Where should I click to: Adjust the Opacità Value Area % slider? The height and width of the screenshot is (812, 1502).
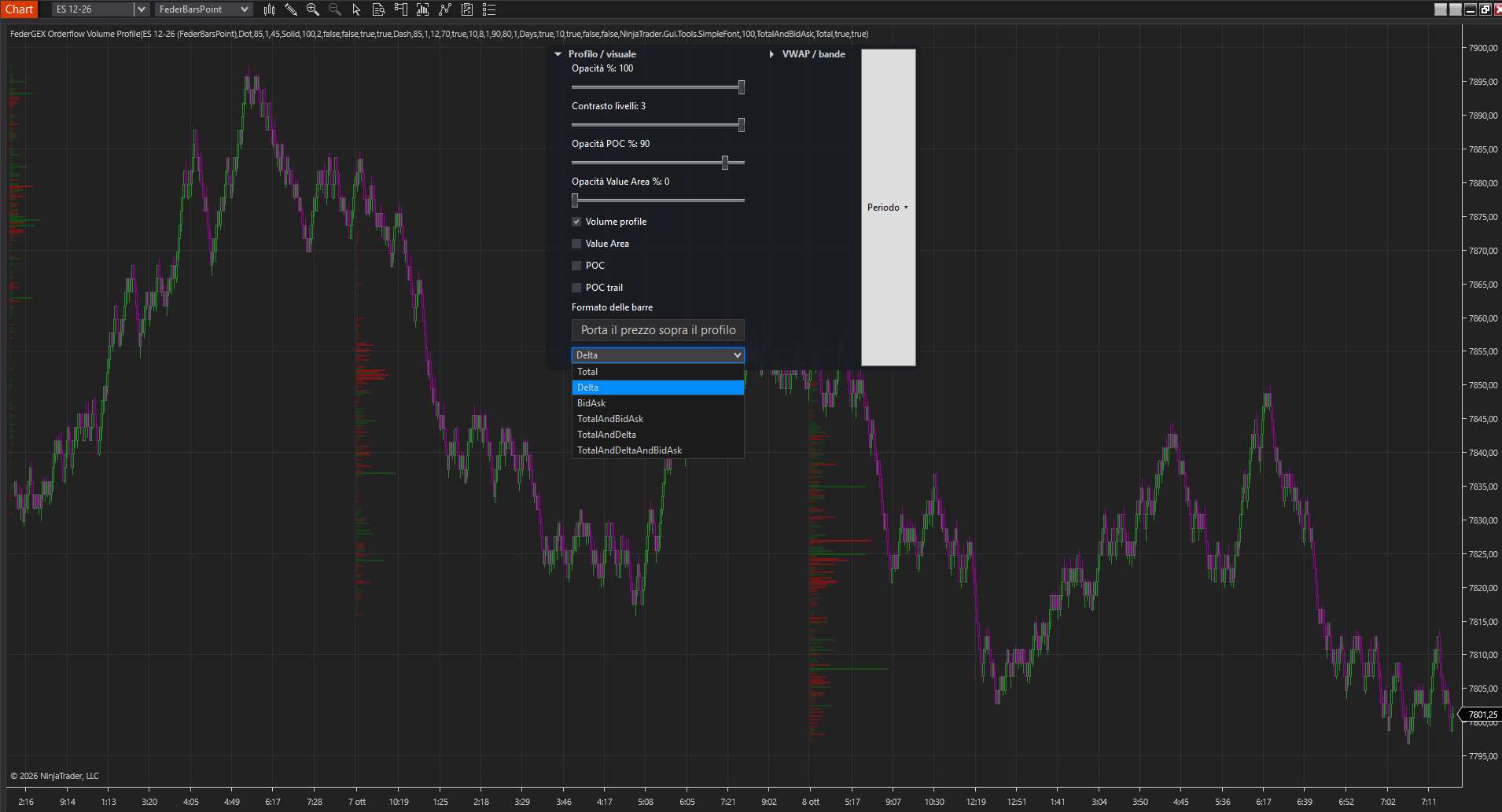coord(657,200)
